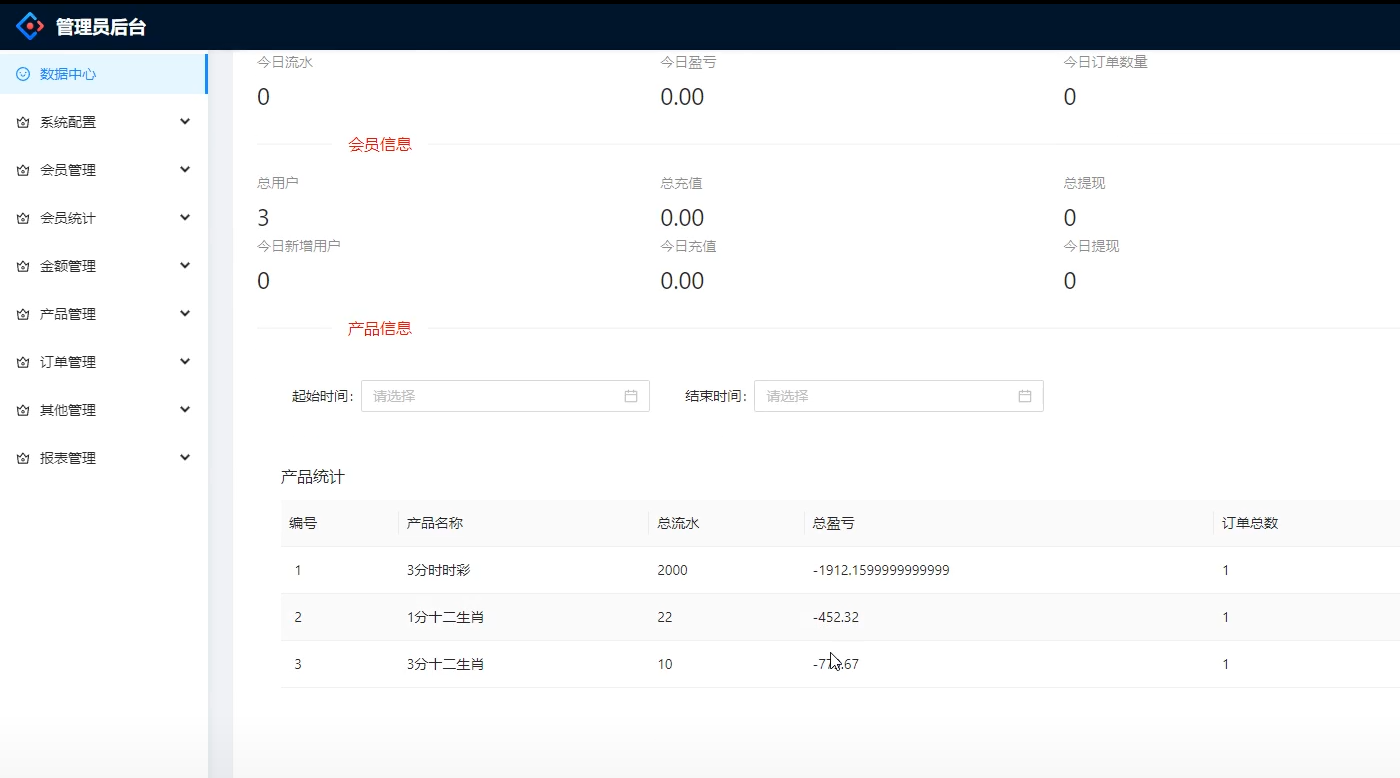
Task: Click the 会员统计 sidebar icon
Action: pos(22,217)
